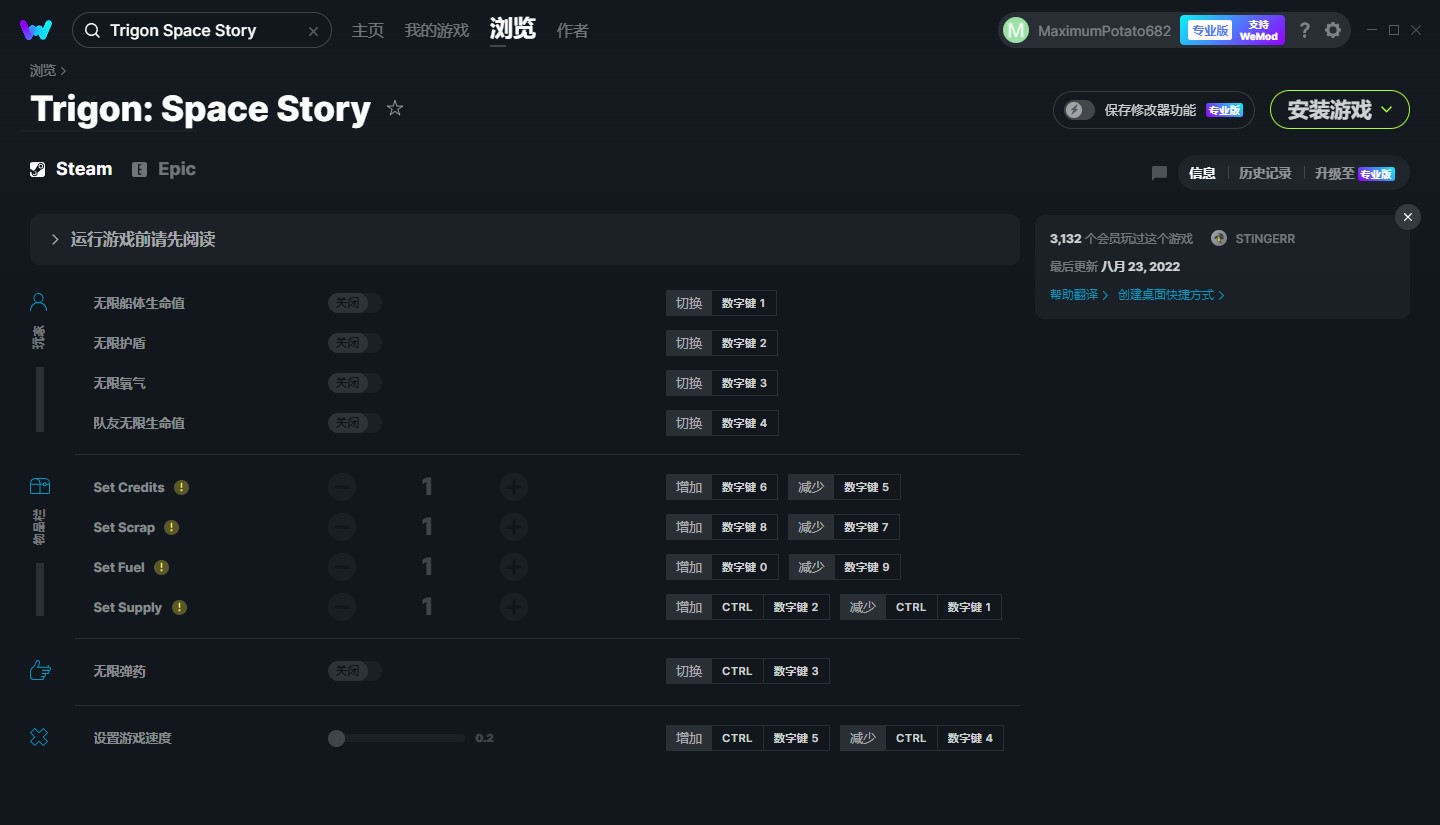1440x825 pixels.
Task: Go to 主页 tab
Action: (x=368, y=30)
